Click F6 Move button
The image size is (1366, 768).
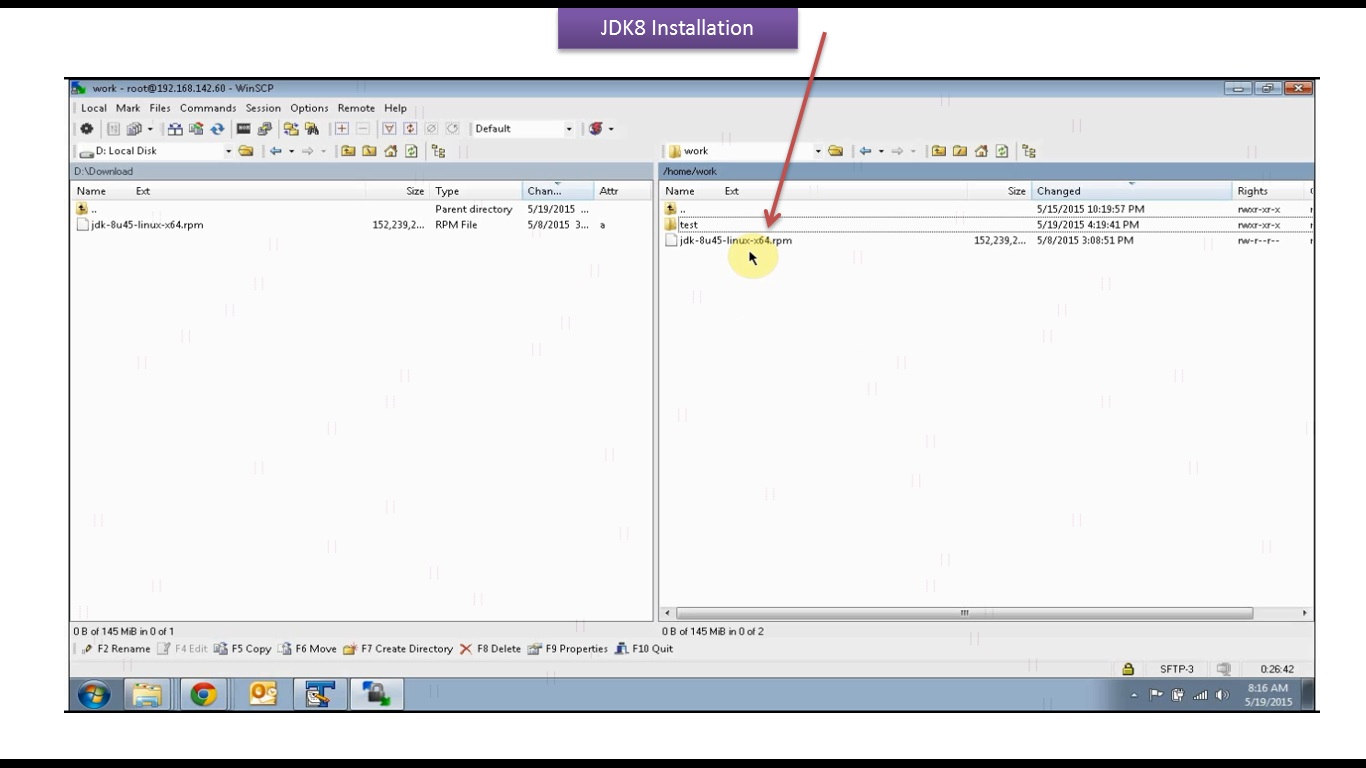pyautogui.click(x=307, y=649)
